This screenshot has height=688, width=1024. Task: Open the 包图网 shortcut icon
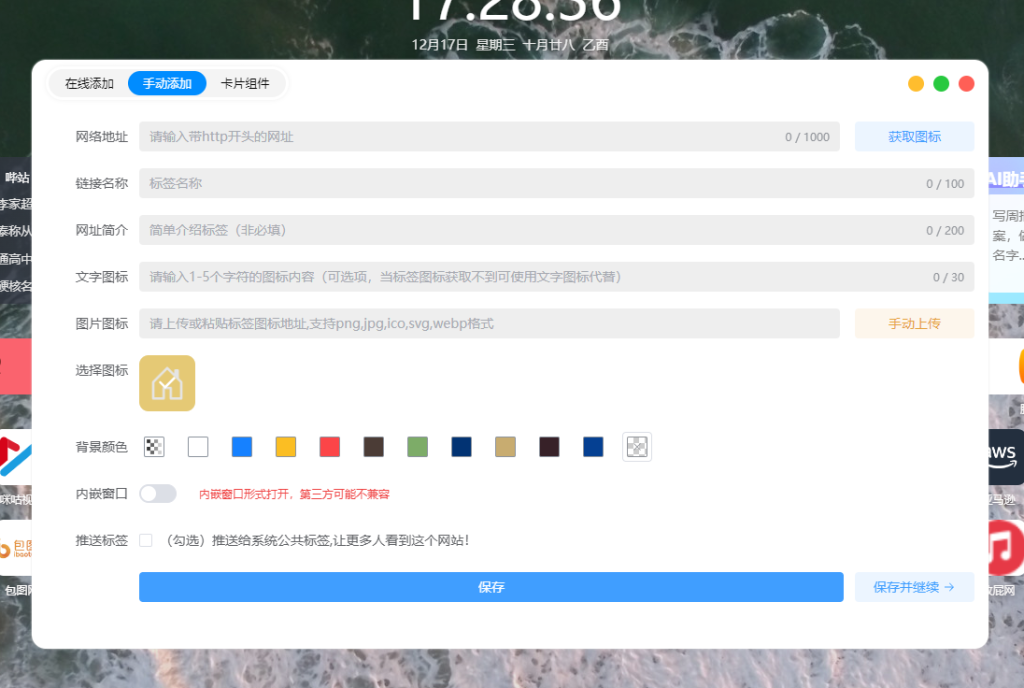[15, 548]
